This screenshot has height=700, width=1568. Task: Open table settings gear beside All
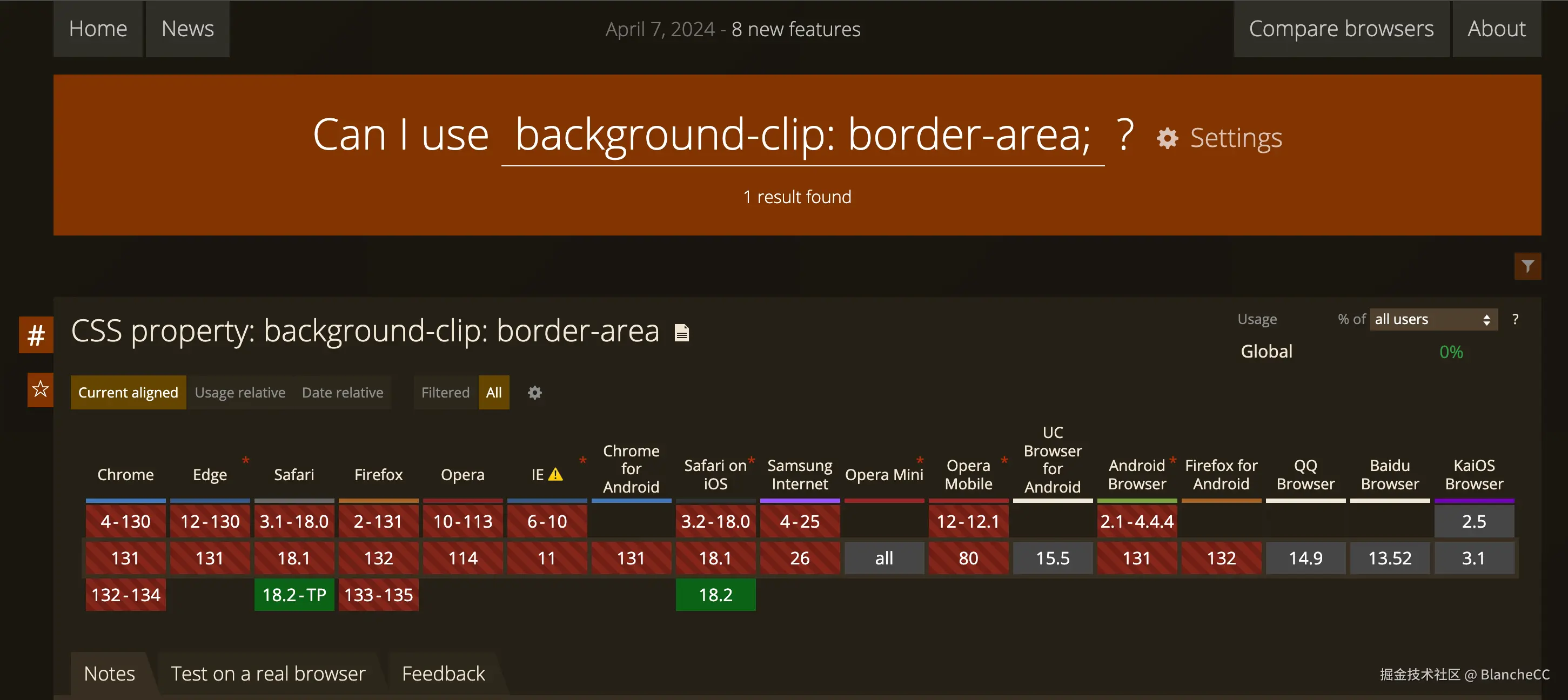534,393
